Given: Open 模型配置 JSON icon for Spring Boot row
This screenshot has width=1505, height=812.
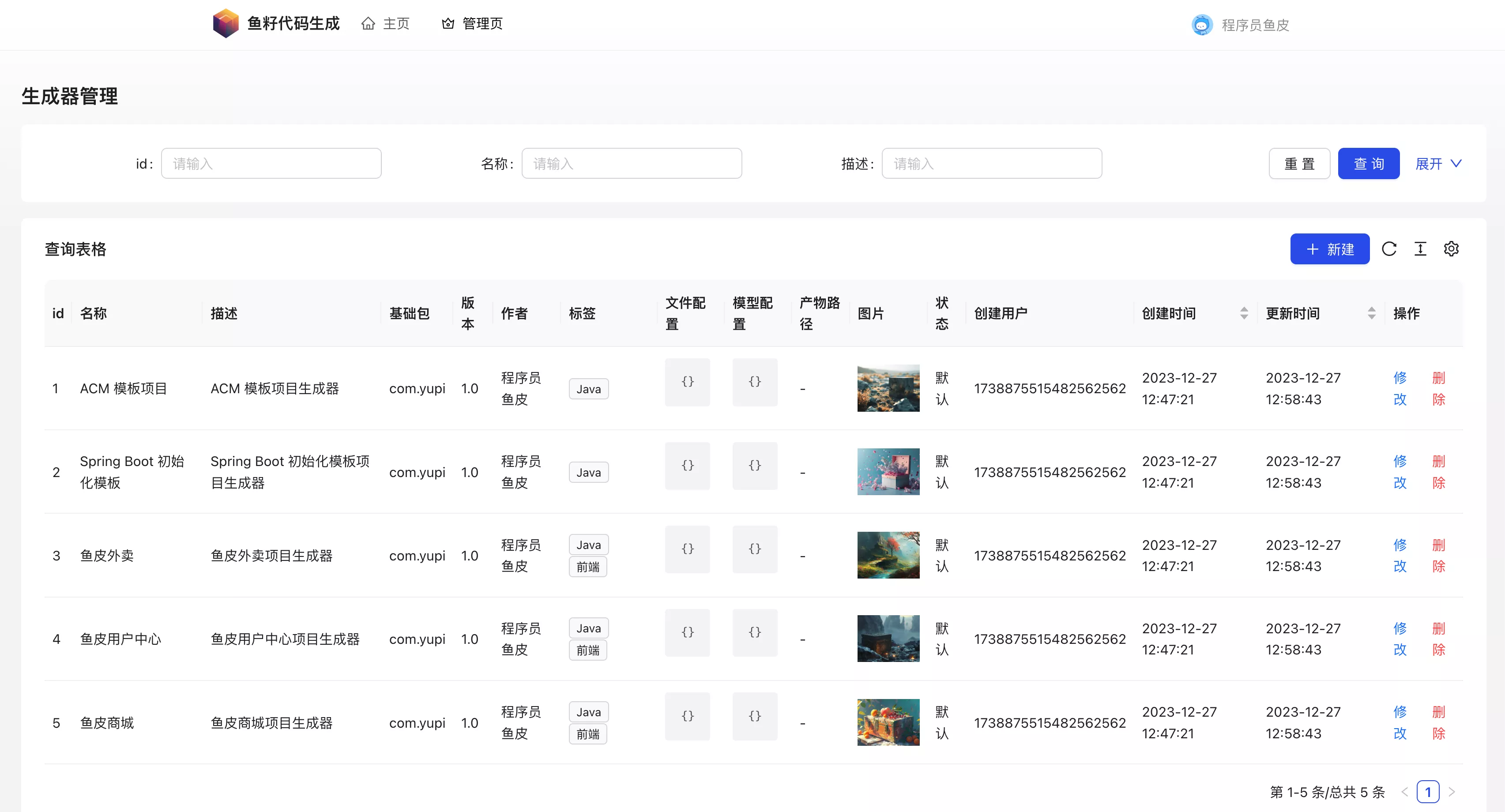Looking at the screenshot, I should (x=755, y=466).
